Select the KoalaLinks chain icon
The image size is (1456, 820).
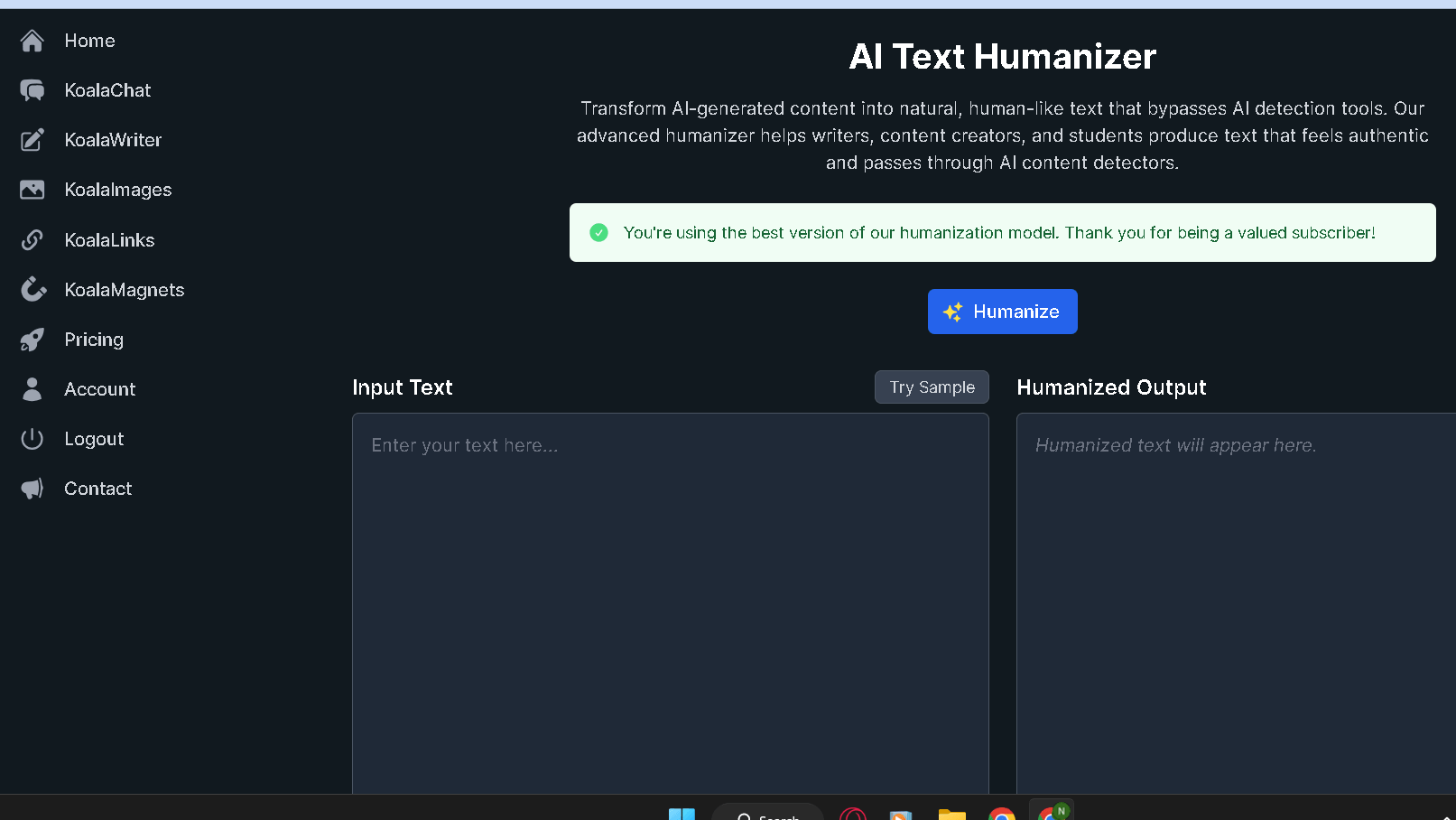[32, 239]
